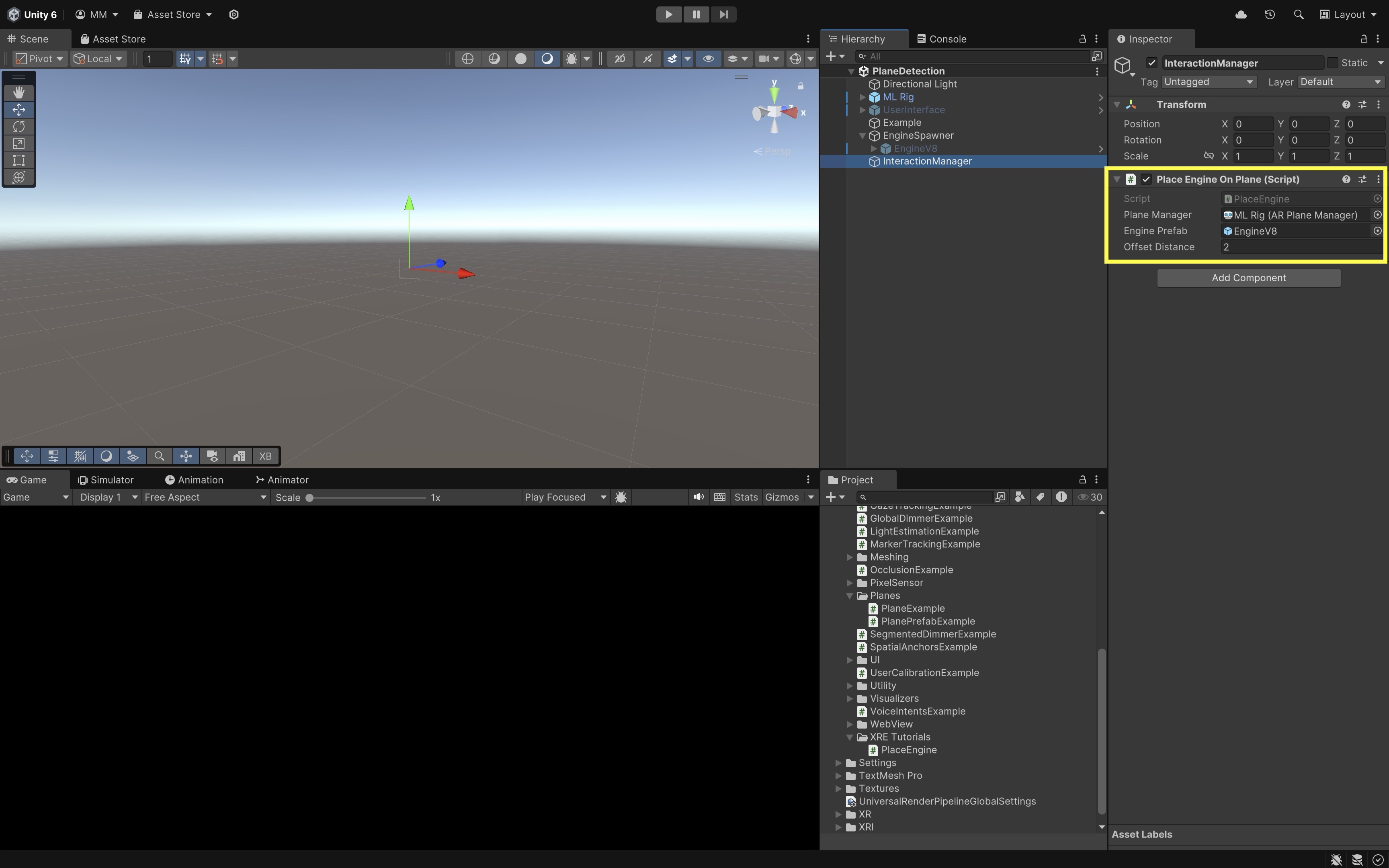Image resolution: width=1389 pixels, height=868 pixels.
Task: Click the Add Component button
Action: [1248, 278]
